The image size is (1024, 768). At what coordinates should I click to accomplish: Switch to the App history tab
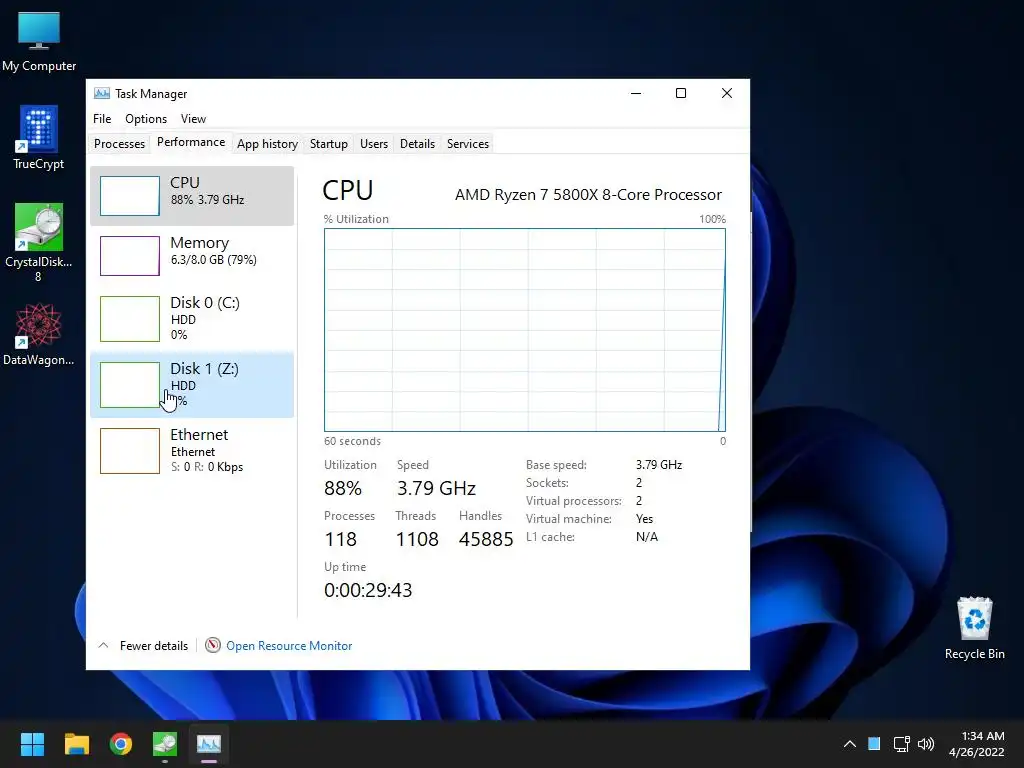pos(267,144)
